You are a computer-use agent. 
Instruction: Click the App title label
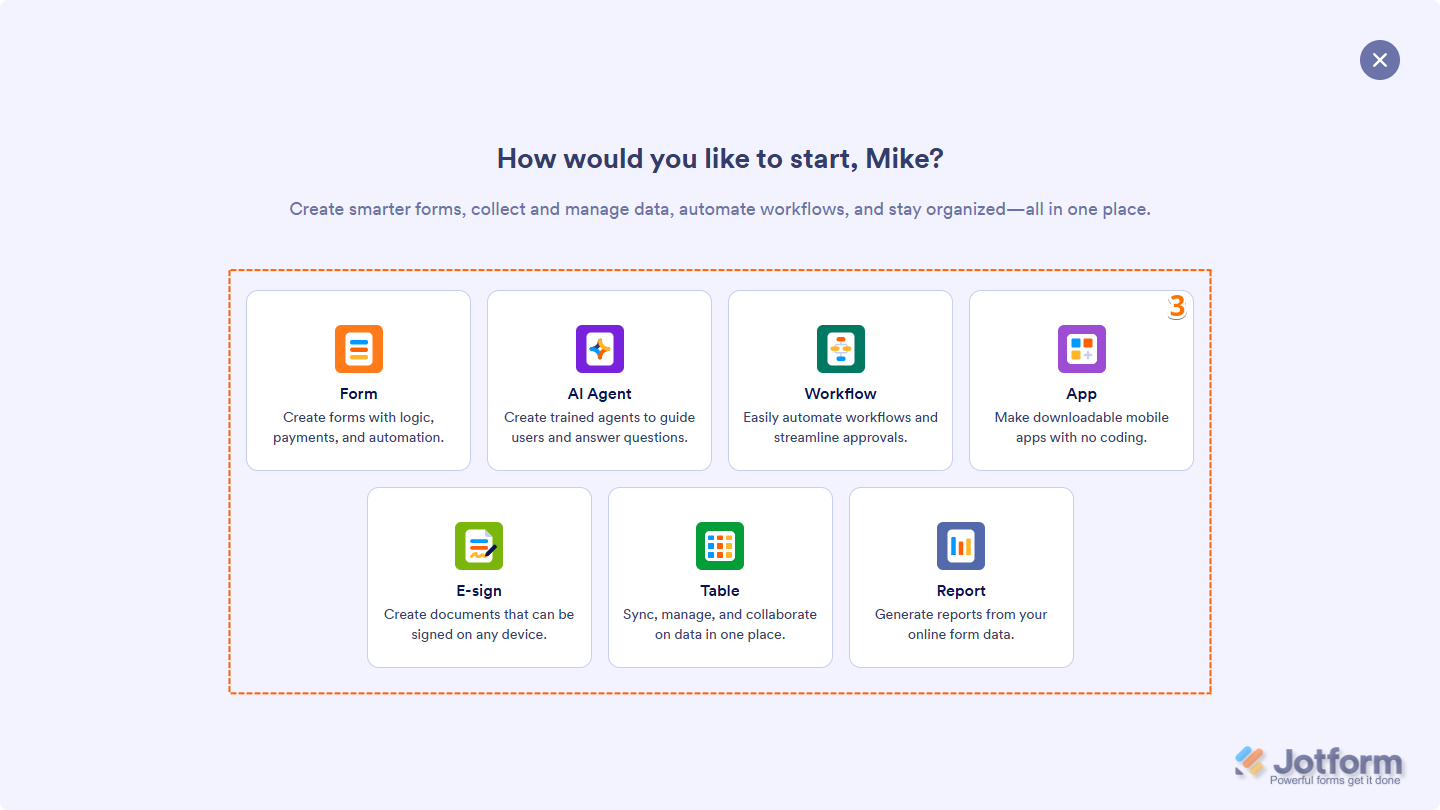coord(1082,394)
